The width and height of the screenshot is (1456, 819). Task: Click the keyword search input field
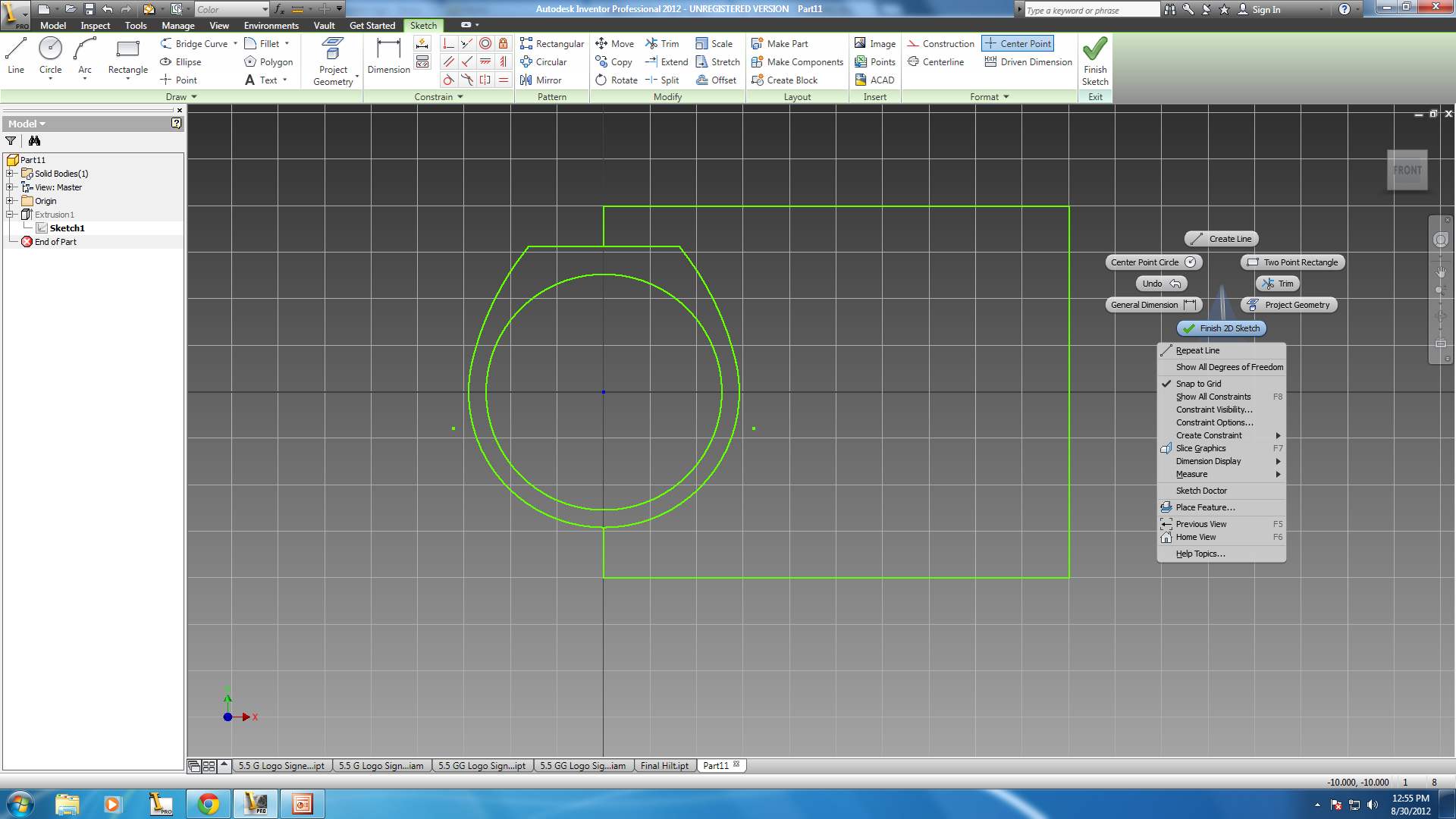pyautogui.click(x=1092, y=10)
